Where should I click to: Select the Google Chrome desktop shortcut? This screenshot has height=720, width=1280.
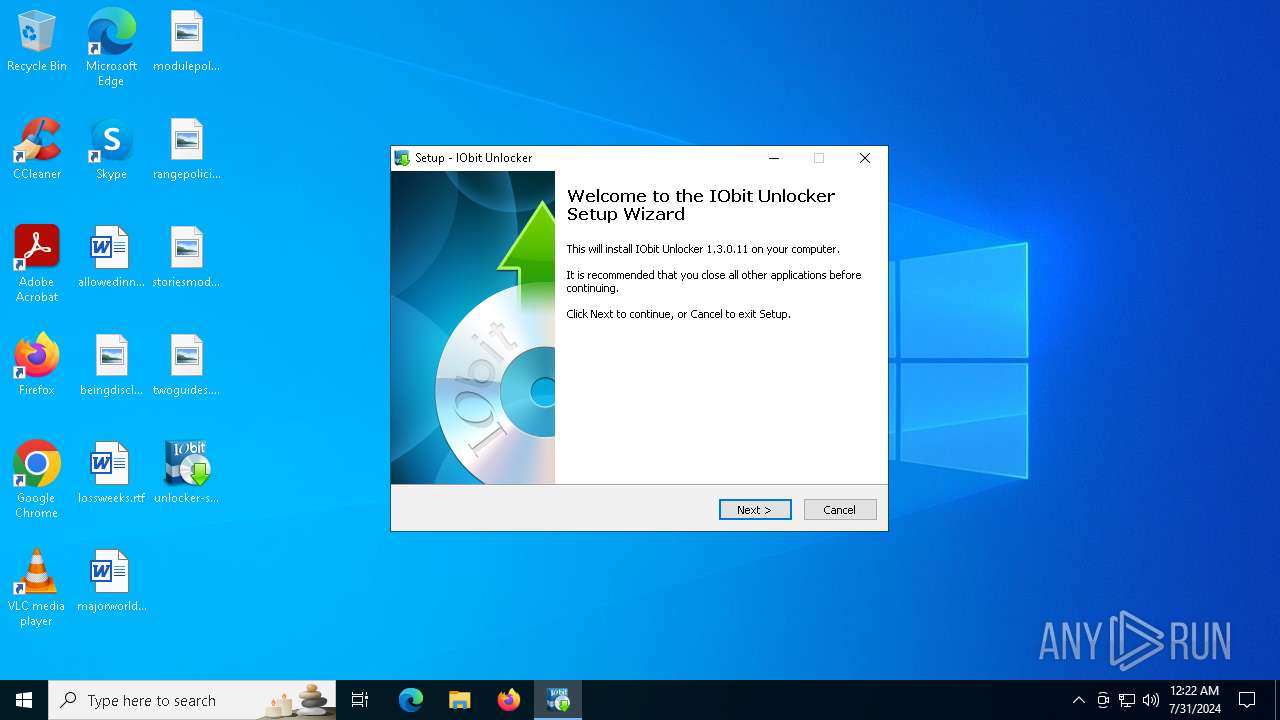(x=37, y=480)
